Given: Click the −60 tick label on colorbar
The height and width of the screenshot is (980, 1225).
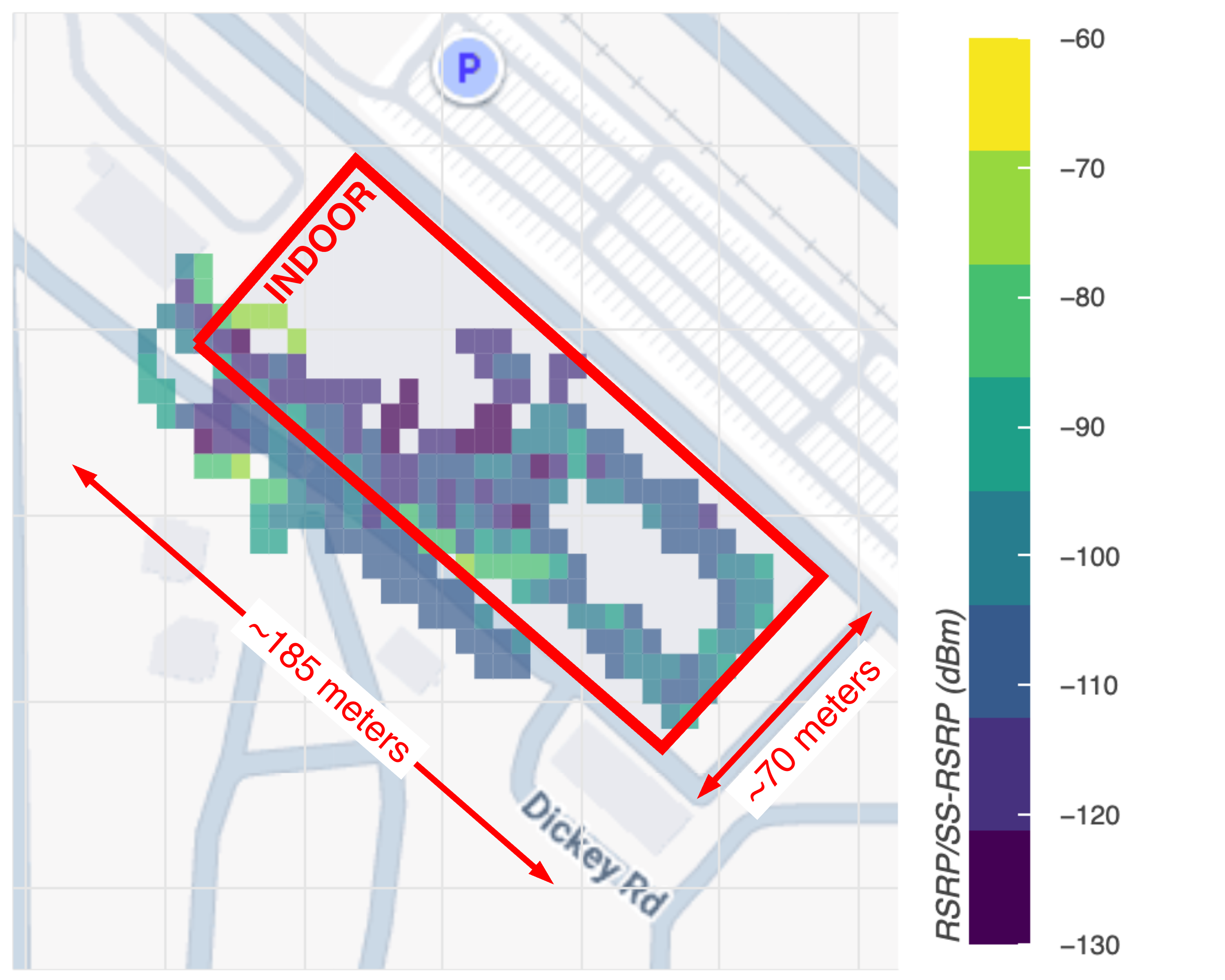Looking at the screenshot, I should coord(1082,39).
